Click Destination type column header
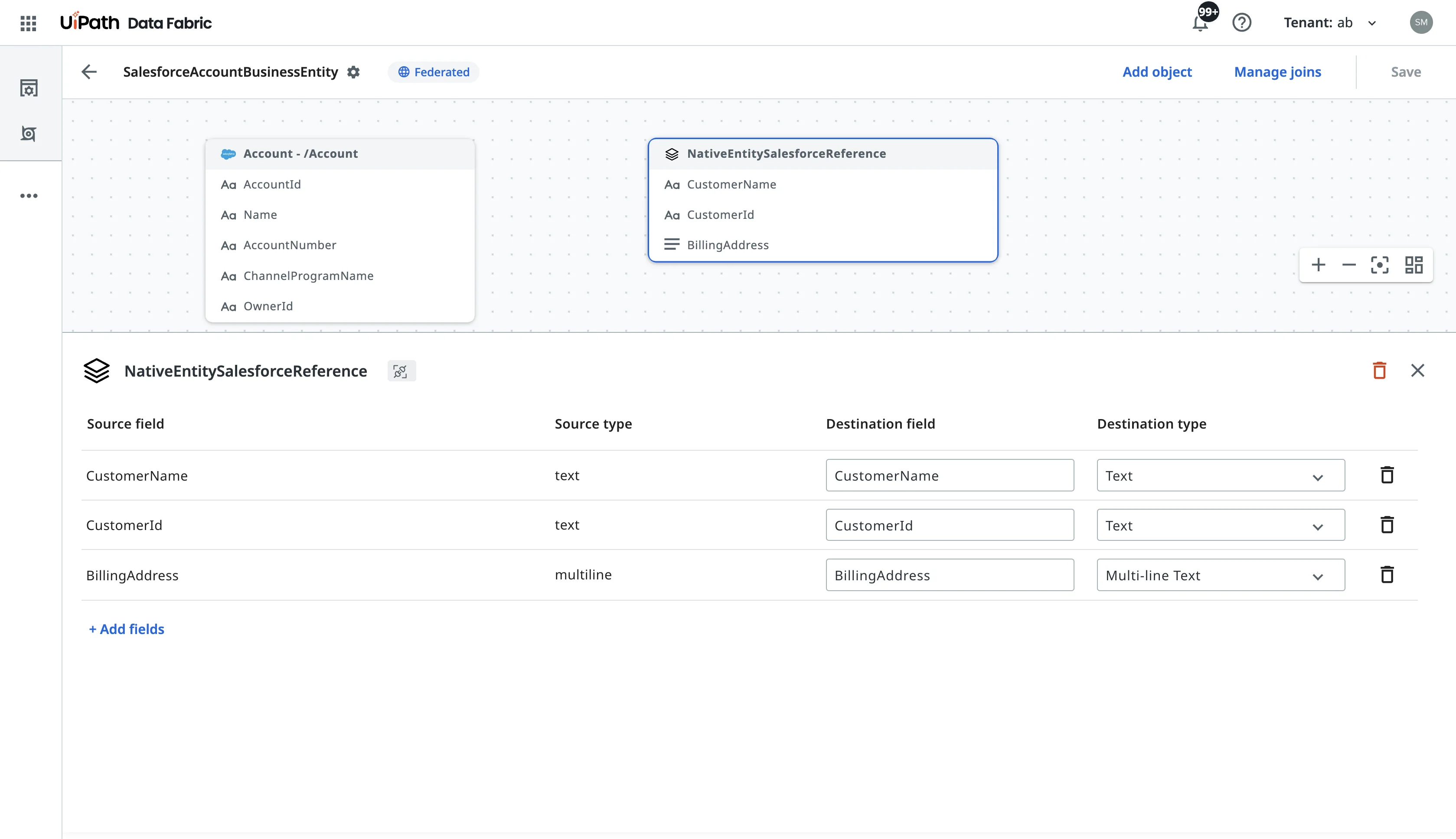The image size is (1456, 839). tap(1151, 424)
